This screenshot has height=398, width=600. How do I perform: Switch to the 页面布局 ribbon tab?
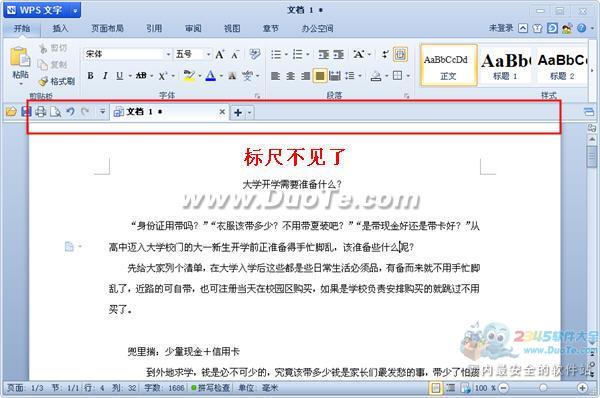pyautogui.click(x=108, y=28)
